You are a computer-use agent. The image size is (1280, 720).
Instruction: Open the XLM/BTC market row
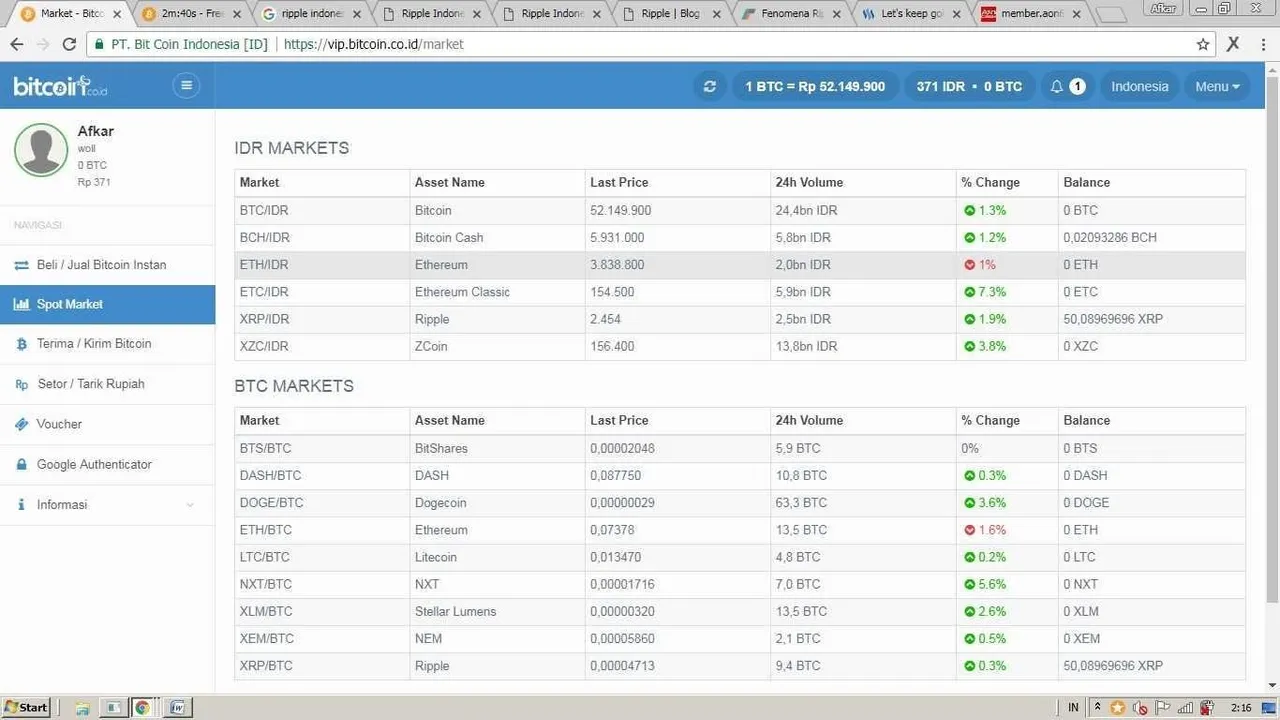pyautogui.click(x=740, y=611)
